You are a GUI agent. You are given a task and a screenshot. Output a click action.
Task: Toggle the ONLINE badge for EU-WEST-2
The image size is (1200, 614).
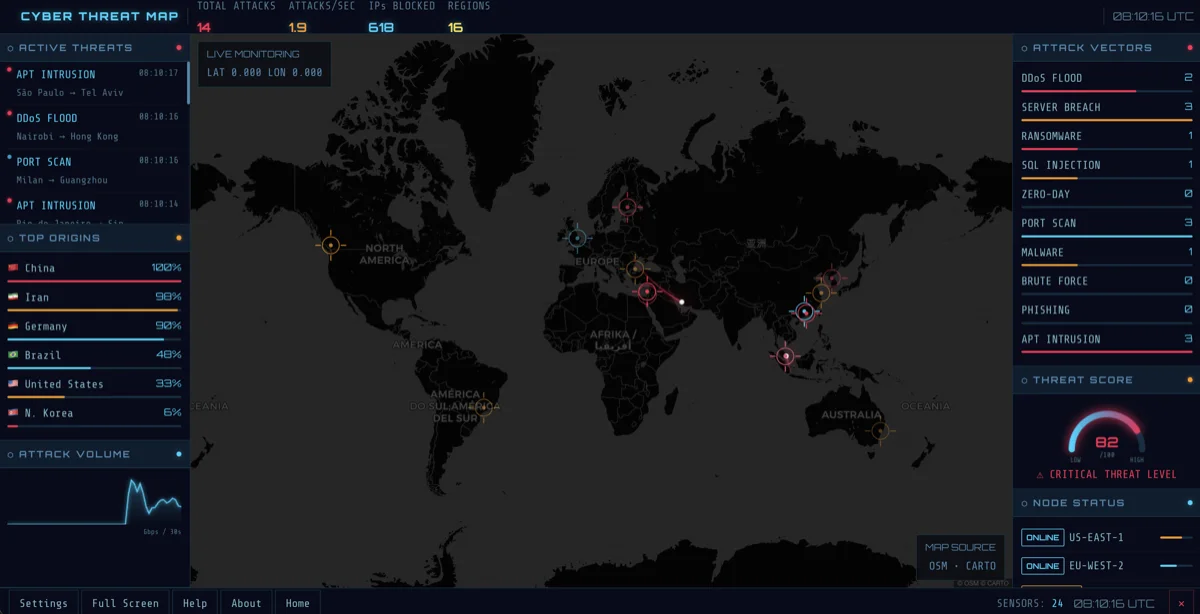pyautogui.click(x=1042, y=566)
